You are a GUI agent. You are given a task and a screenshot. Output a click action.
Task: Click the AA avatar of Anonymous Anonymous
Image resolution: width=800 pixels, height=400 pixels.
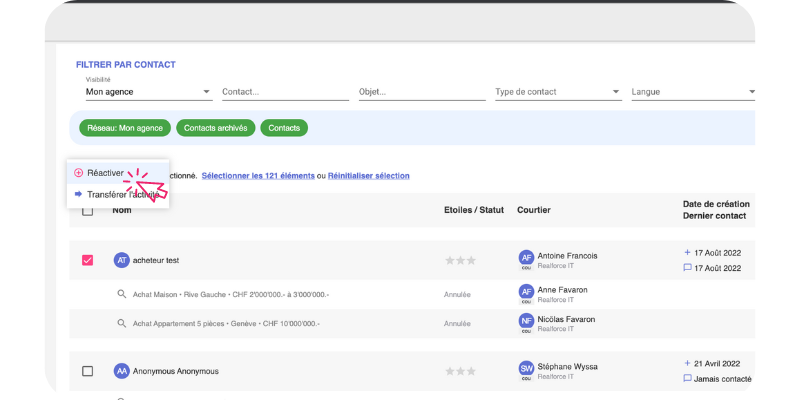121,371
